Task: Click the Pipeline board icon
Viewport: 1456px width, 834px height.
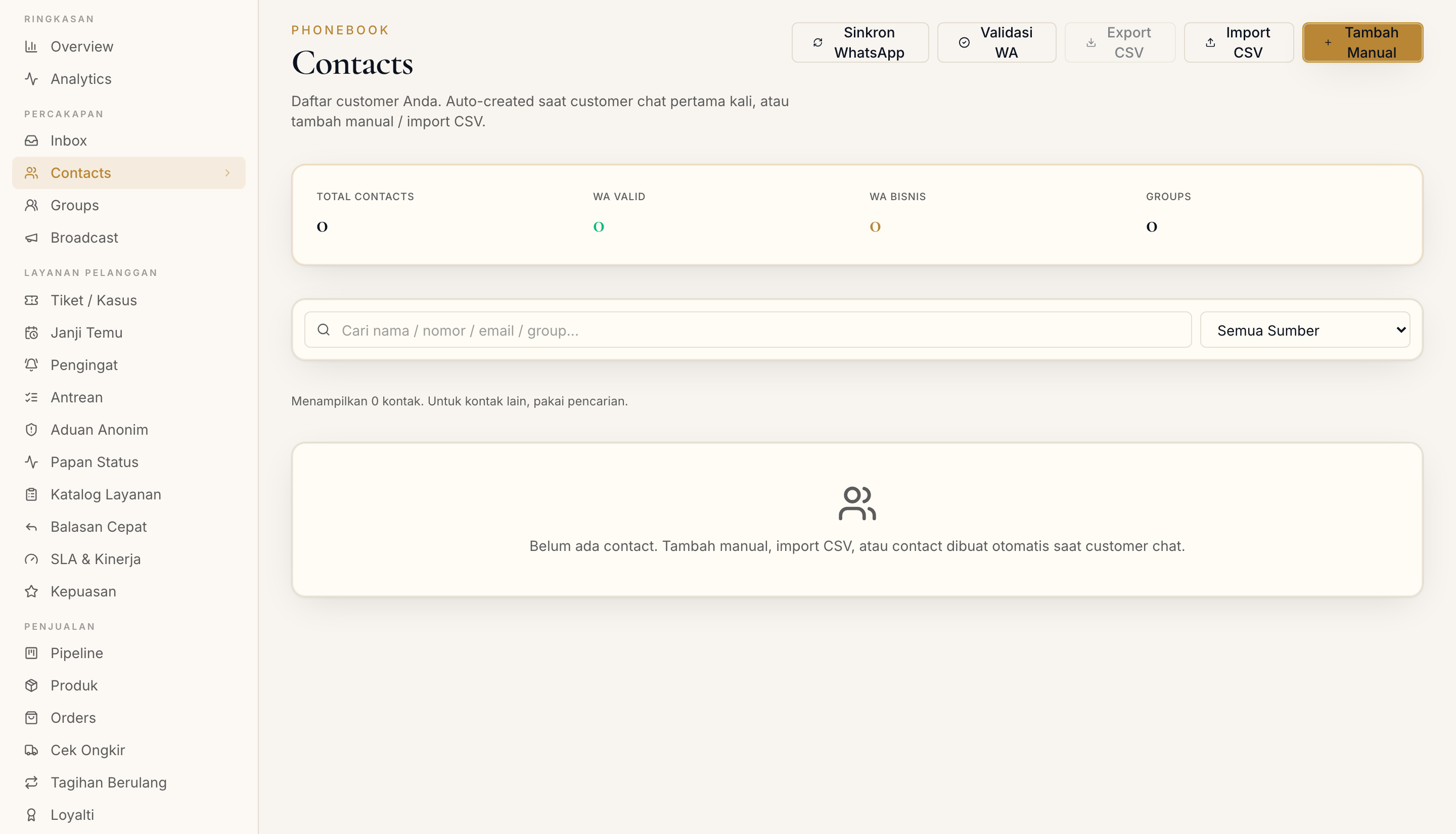Action: point(31,653)
